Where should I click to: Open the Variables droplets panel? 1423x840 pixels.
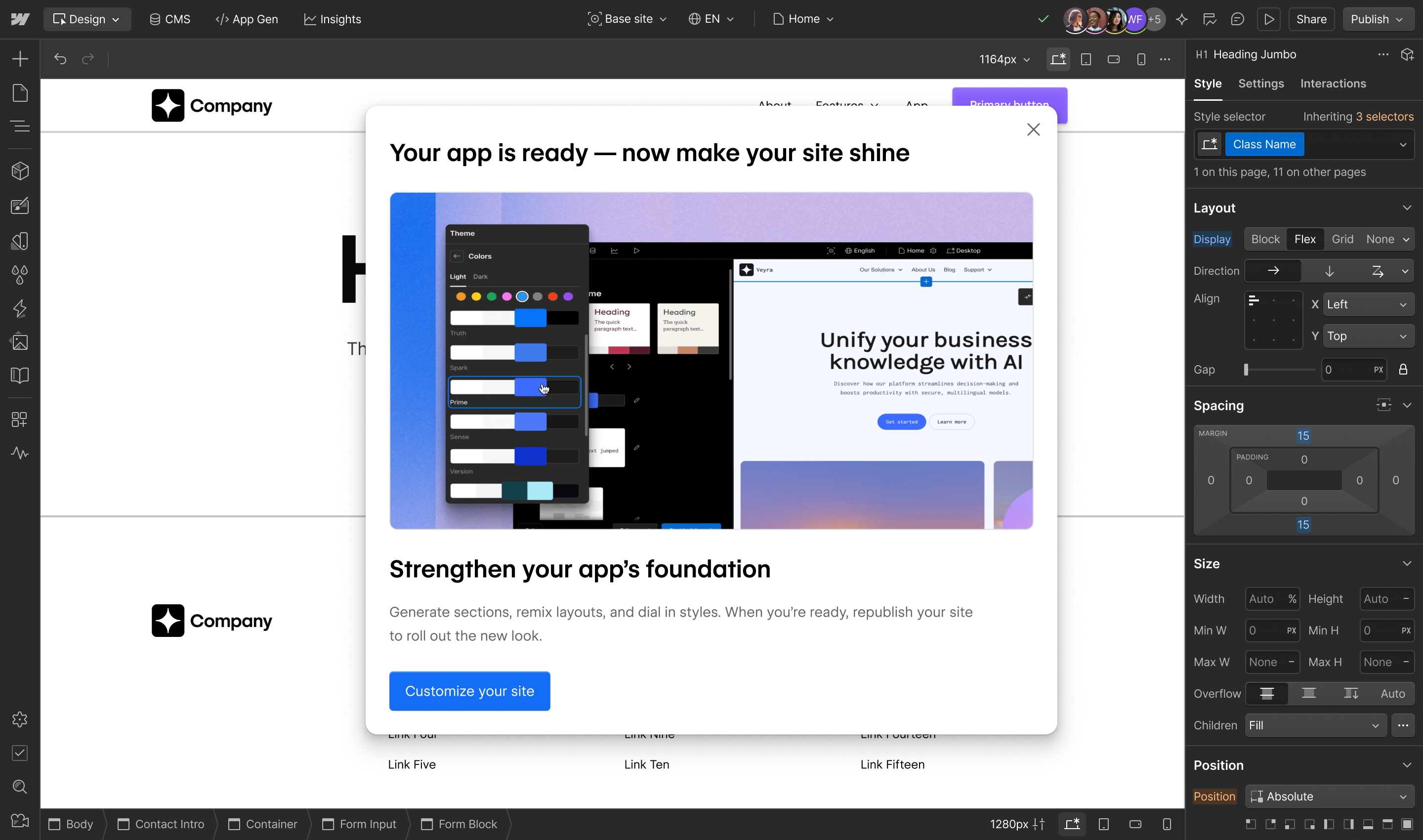(x=20, y=275)
